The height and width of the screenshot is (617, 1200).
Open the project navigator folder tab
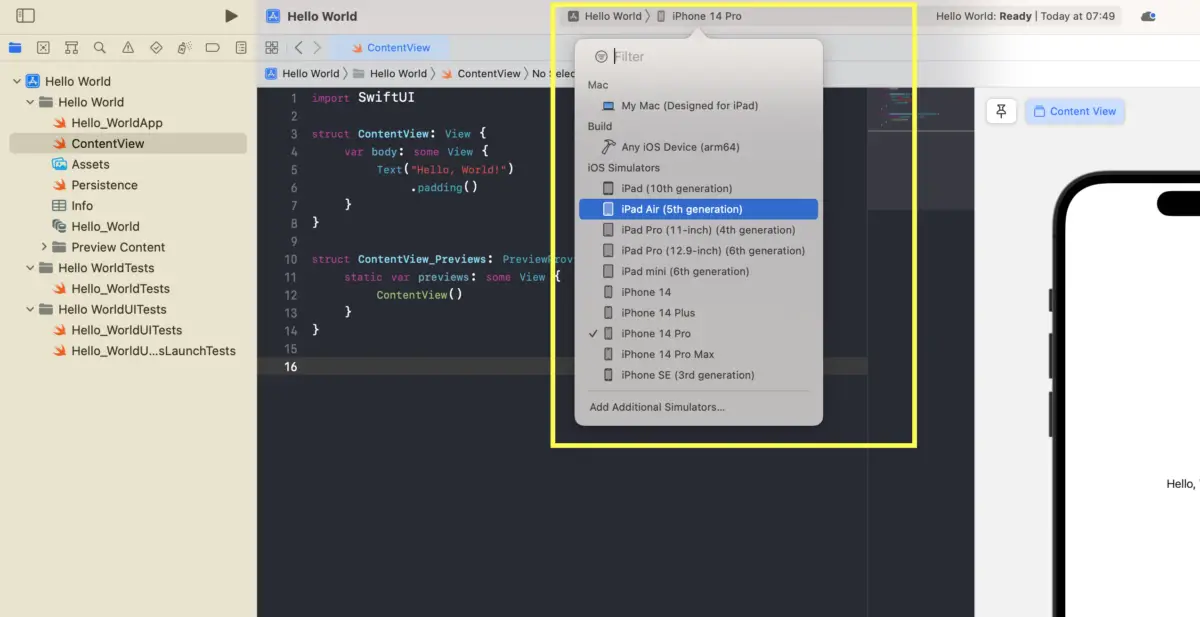pyautogui.click(x=15, y=48)
